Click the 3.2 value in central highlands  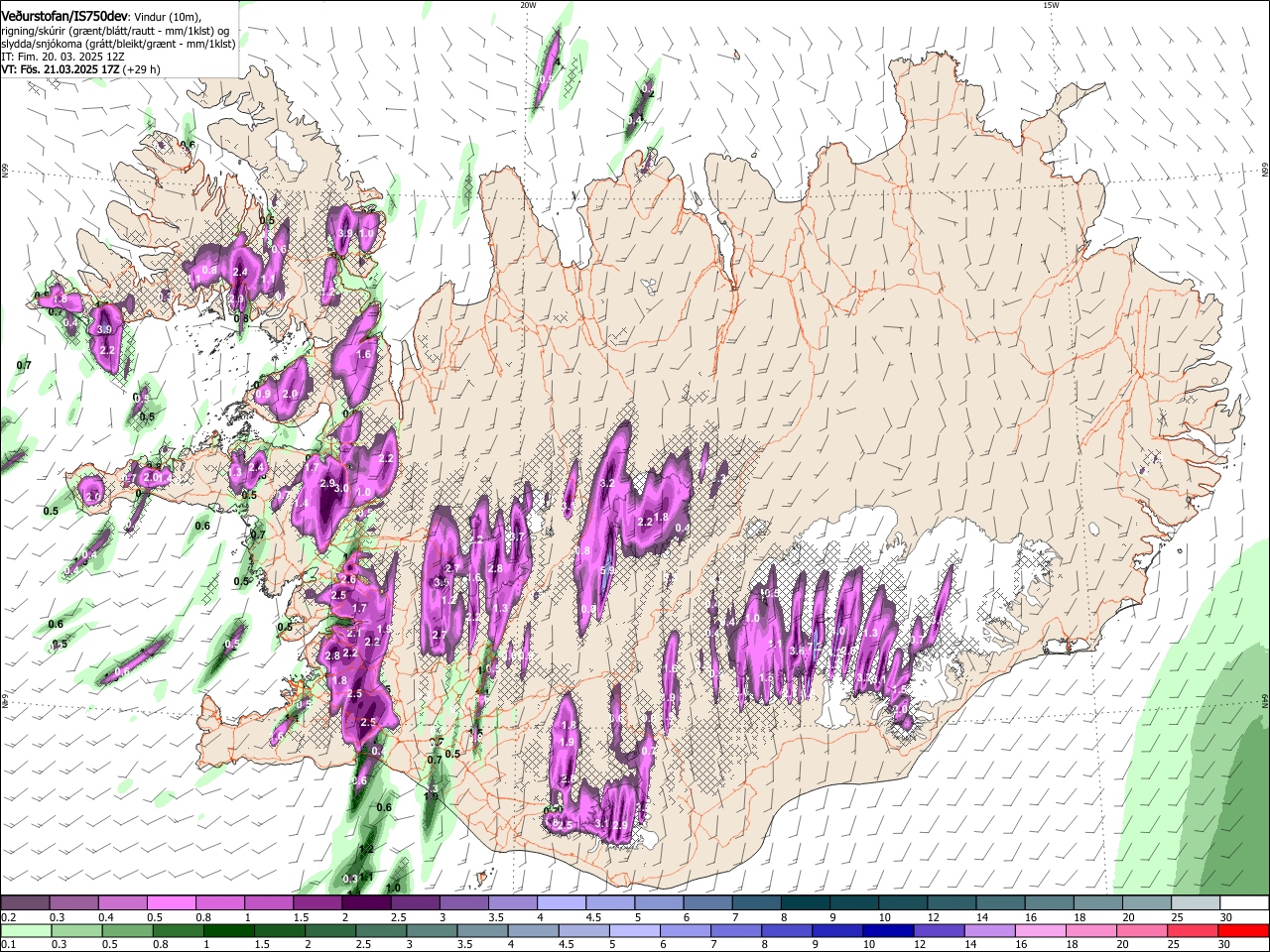pyautogui.click(x=608, y=484)
